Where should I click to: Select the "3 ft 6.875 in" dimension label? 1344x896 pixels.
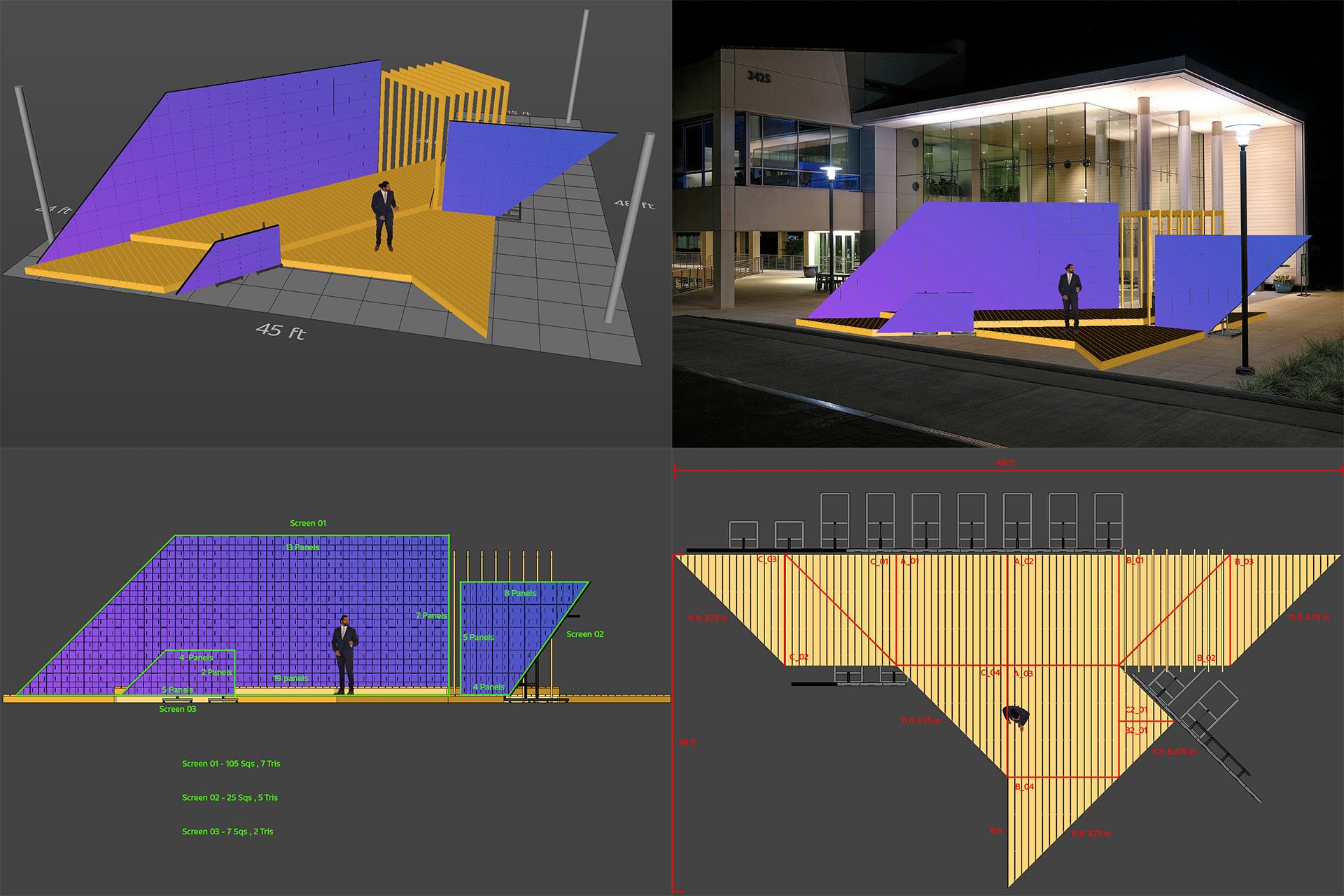point(1175,752)
